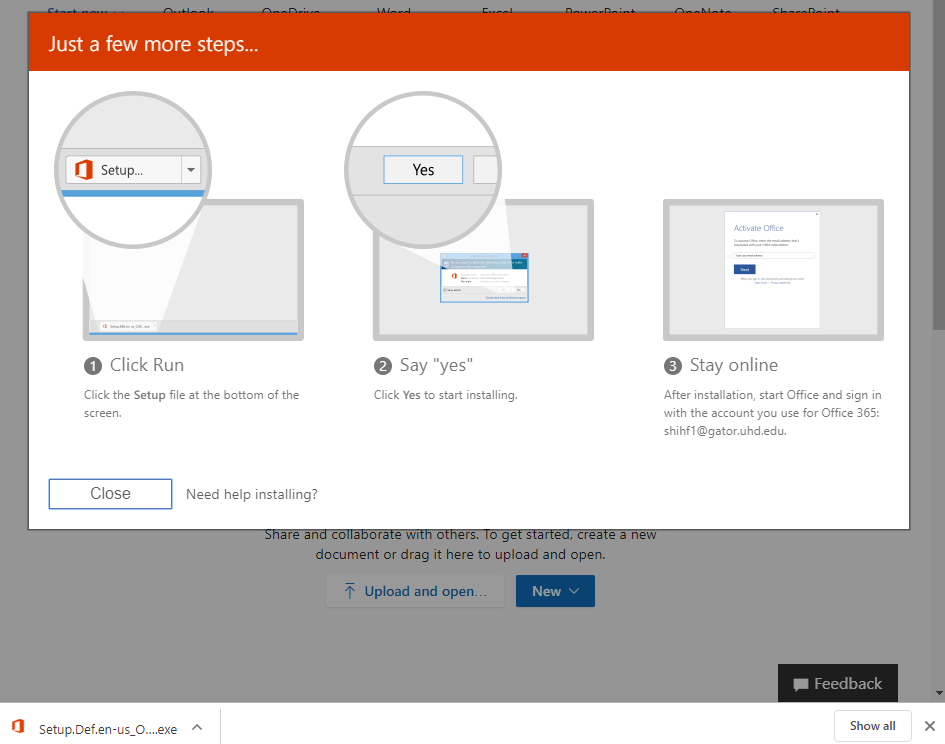The width and height of the screenshot is (945, 744).
Task: Click the Setup dropdown arrow in the illustration
Action: (x=192, y=170)
